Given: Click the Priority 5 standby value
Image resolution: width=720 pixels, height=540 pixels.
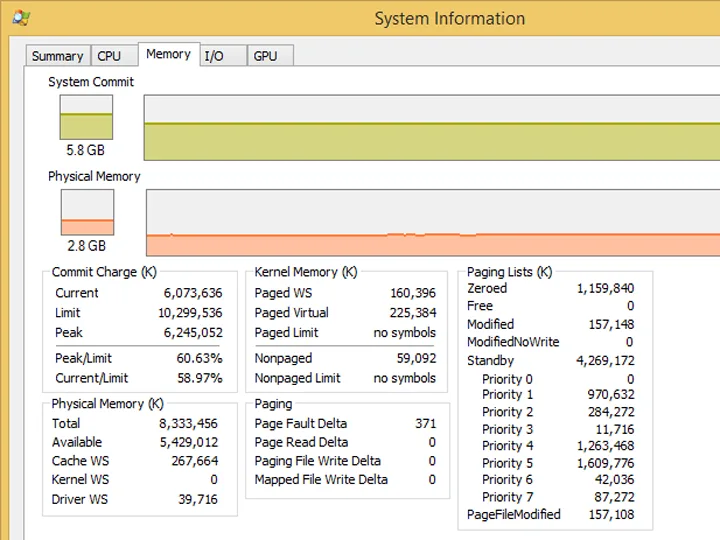Looking at the screenshot, I should pos(605,463).
